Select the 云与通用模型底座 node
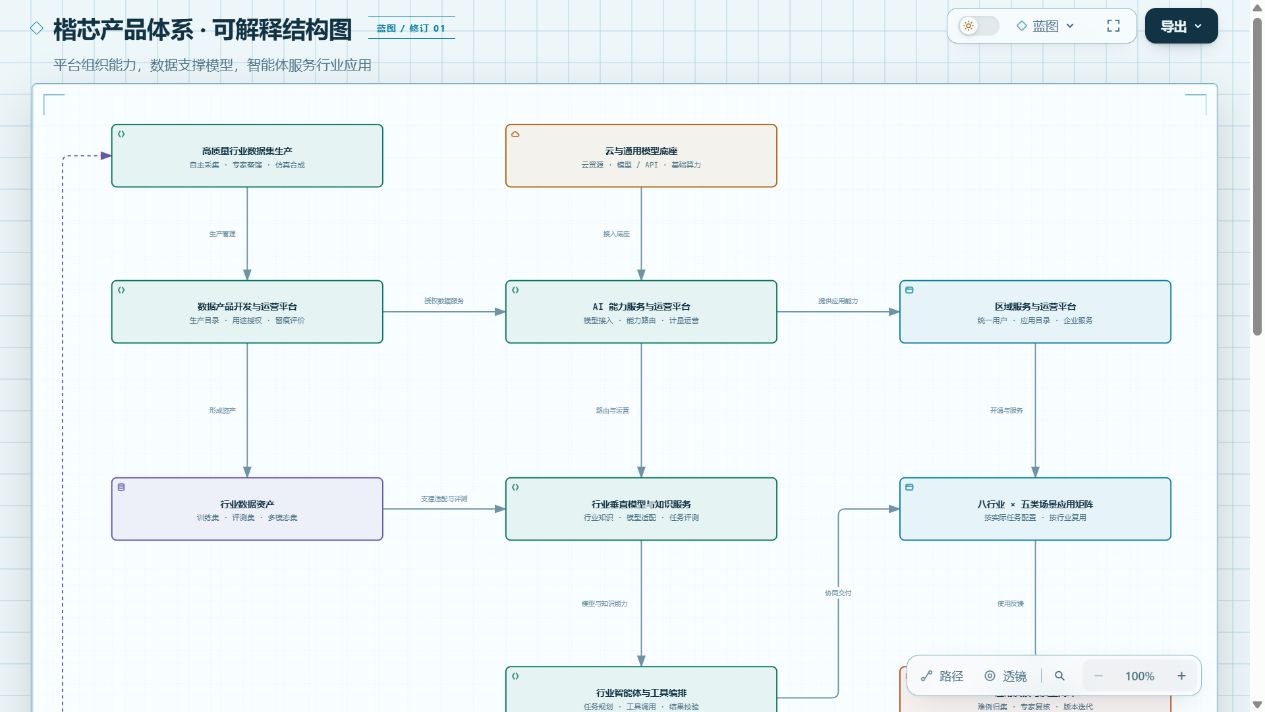Screen dimensions: 1265x712 [641, 156]
